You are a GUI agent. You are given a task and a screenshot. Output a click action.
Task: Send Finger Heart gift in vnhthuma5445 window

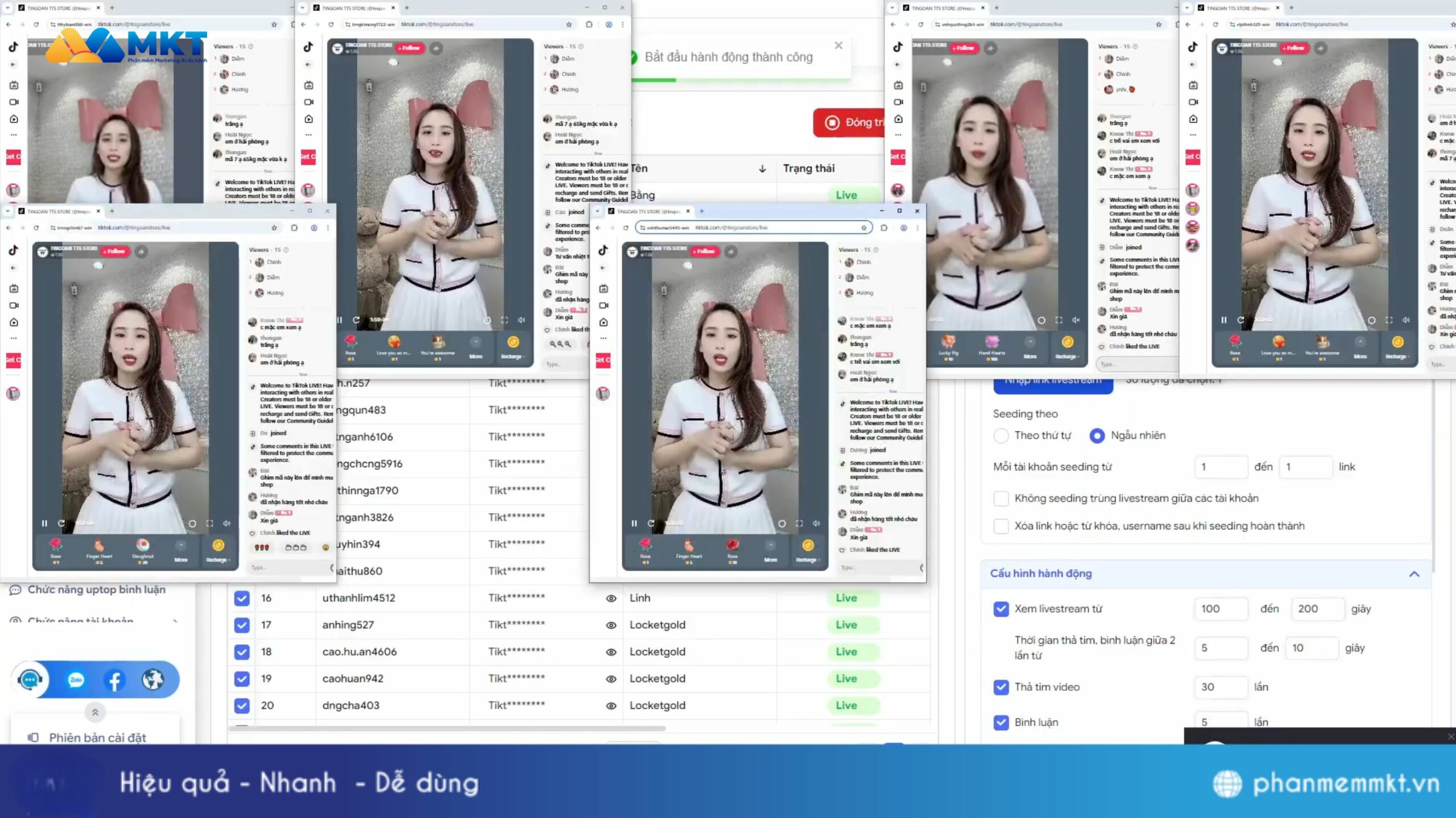(x=689, y=549)
